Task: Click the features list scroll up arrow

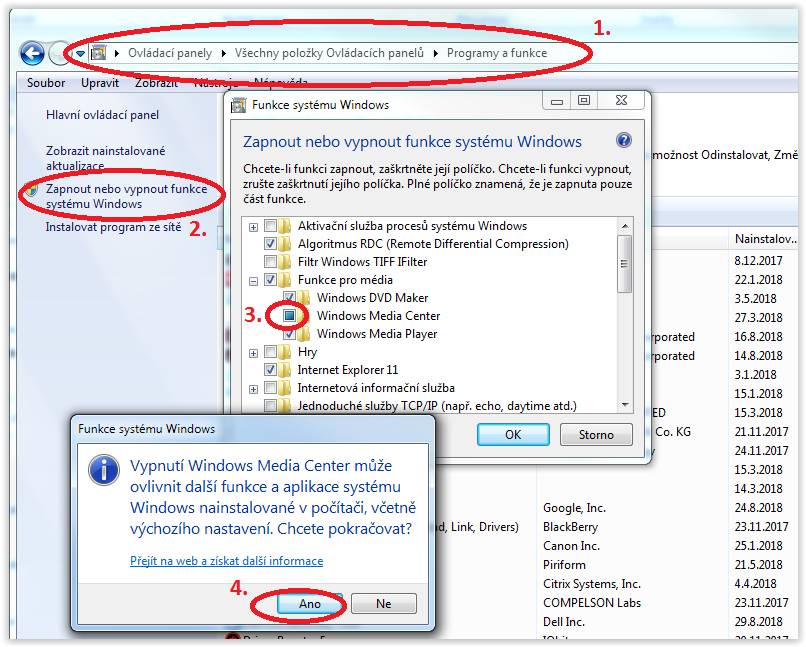Action: tap(625, 226)
